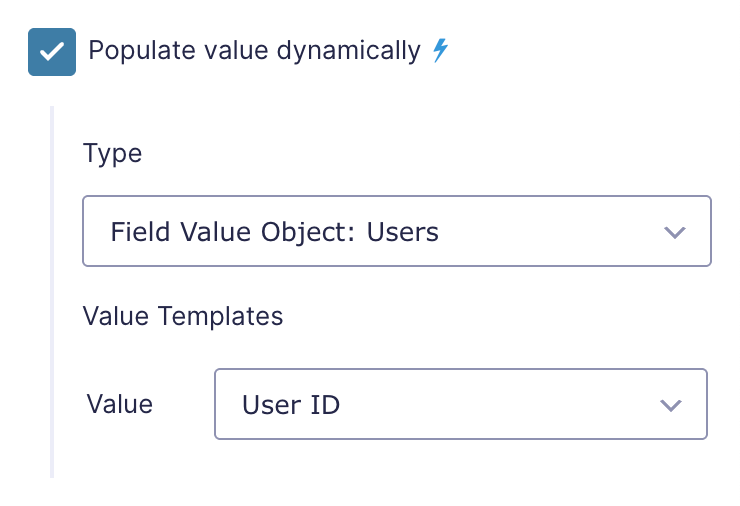
Task: Expand the value template options using the down arrow
Action: (x=671, y=405)
